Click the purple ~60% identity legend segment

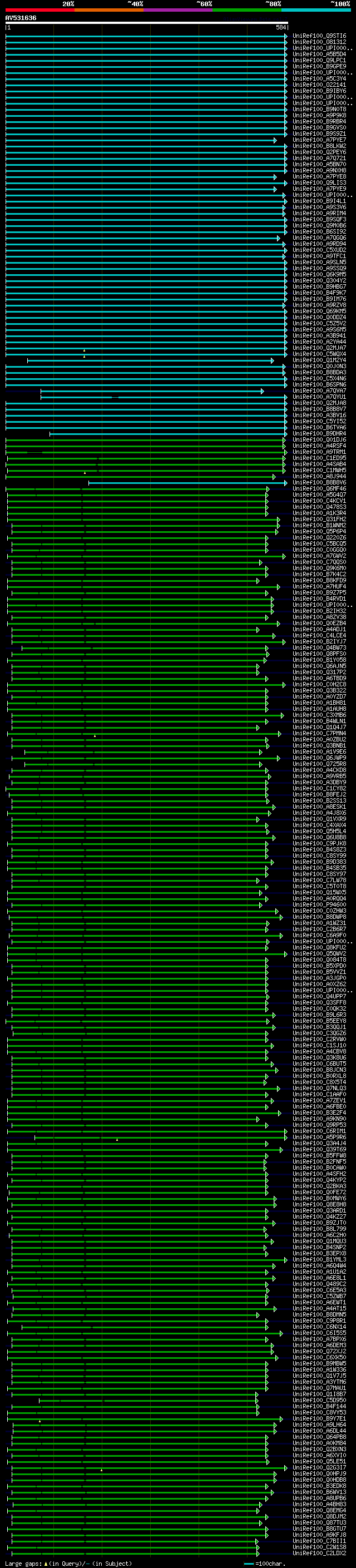point(177,11)
